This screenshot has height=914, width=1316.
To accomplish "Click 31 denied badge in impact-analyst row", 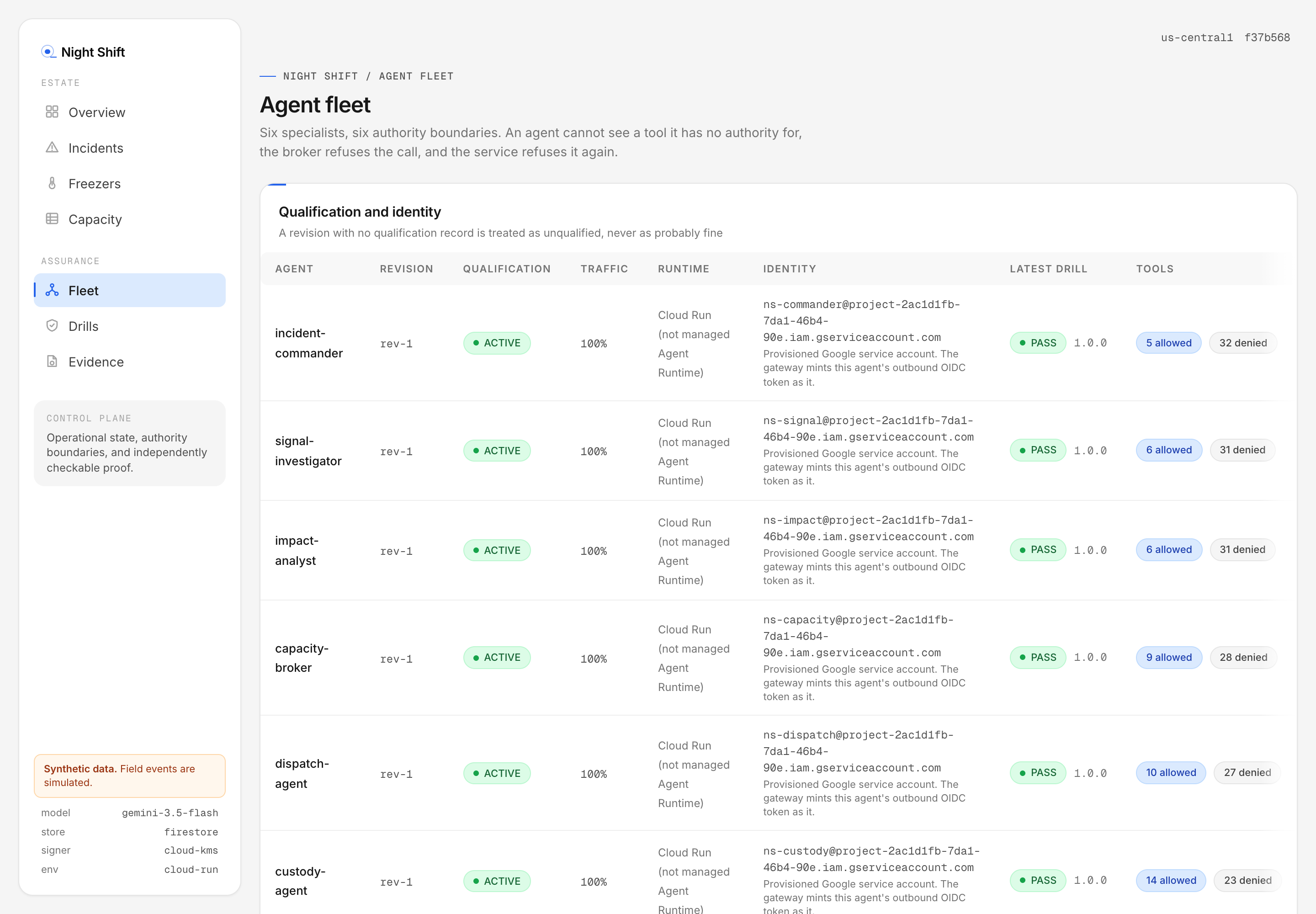I will click(x=1242, y=550).
